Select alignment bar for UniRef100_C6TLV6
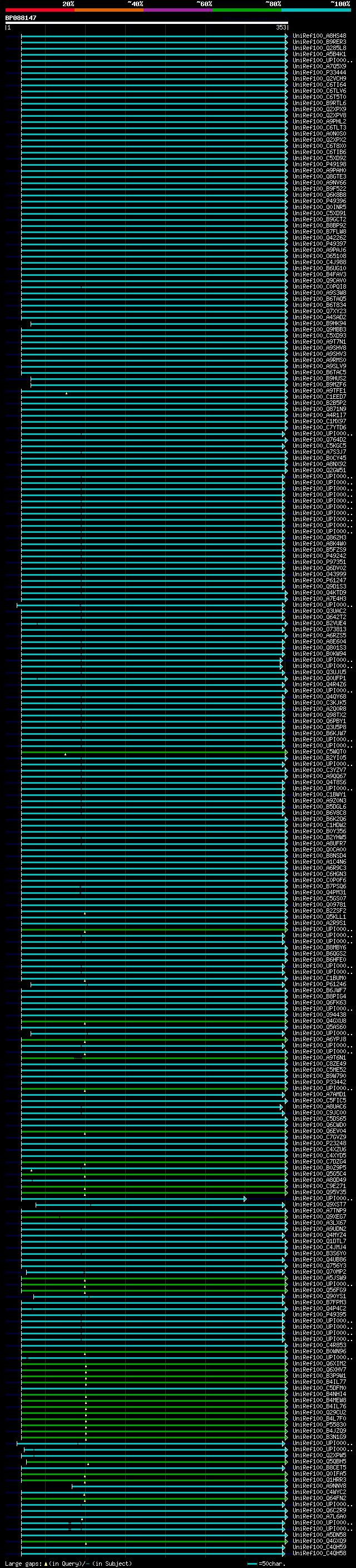Screen dimensions: 356x1568 pos(155,91)
